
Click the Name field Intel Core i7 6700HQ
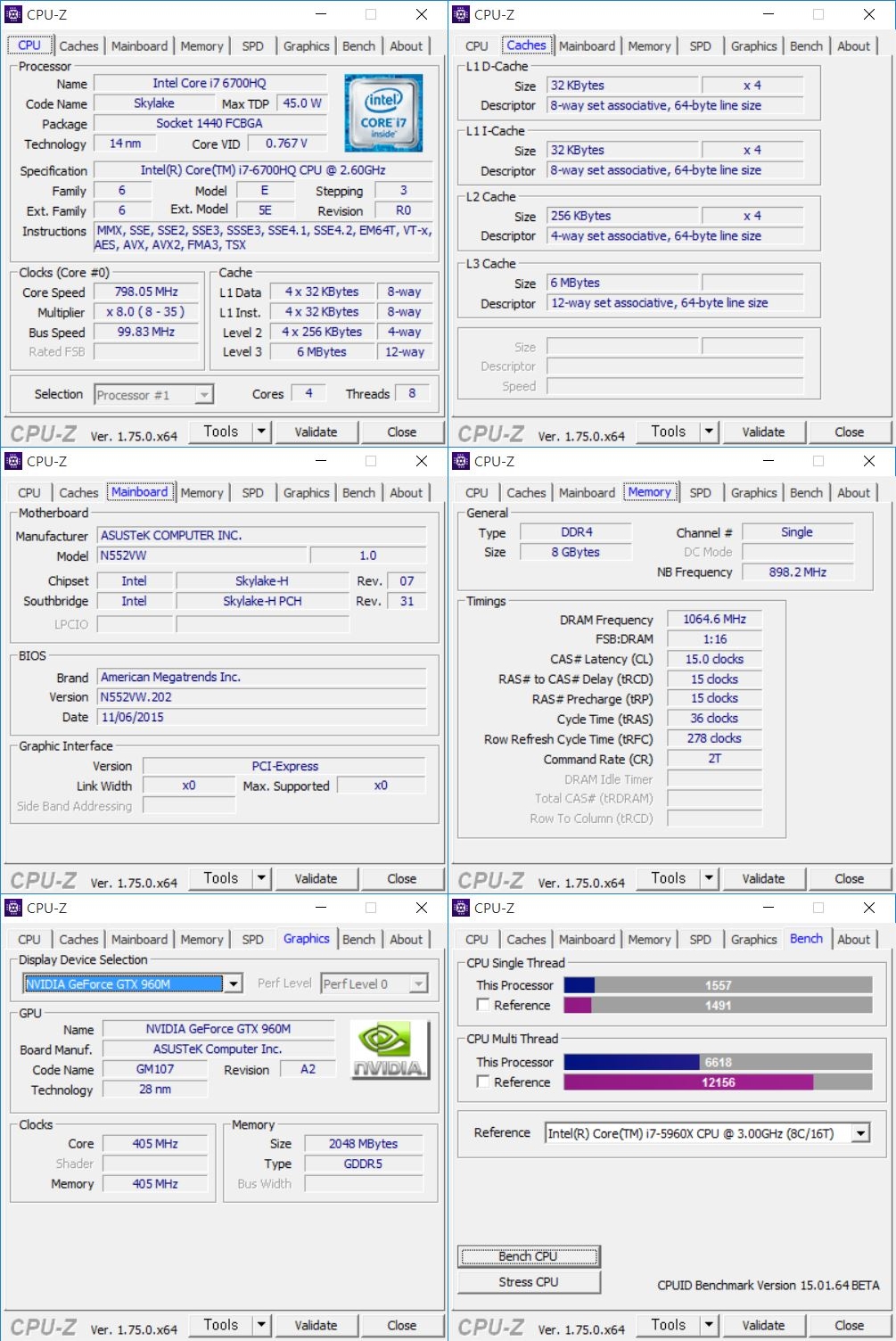[x=210, y=83]
